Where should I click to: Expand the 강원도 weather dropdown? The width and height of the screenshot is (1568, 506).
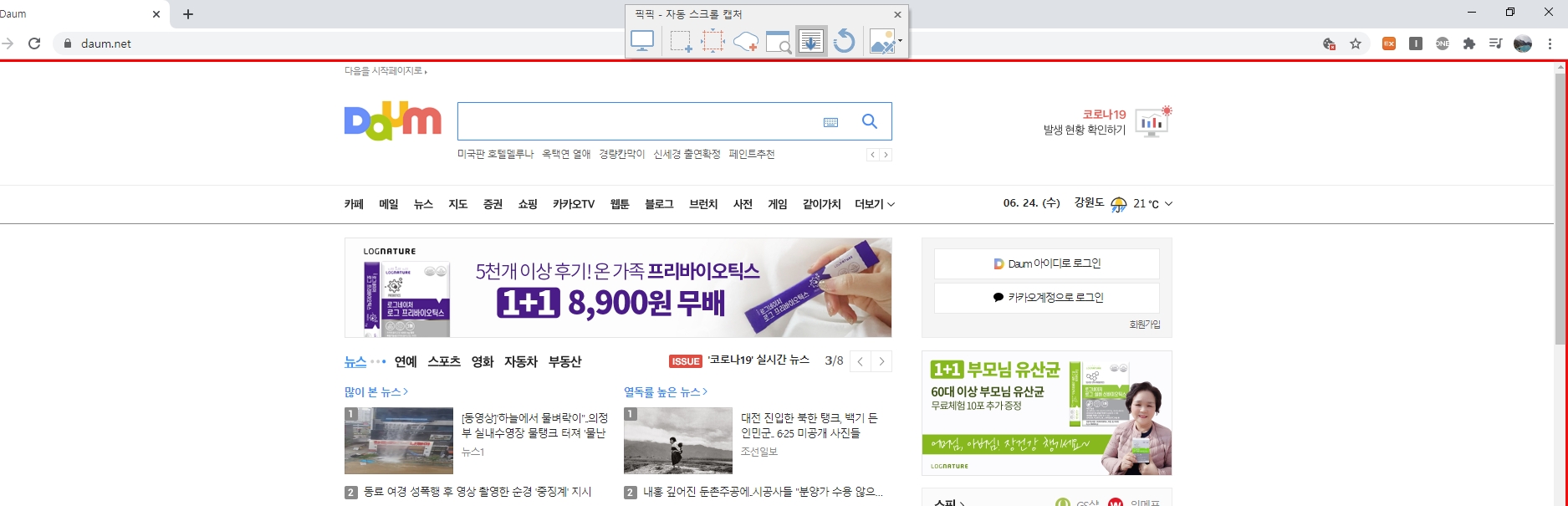tap(1168, 204)
